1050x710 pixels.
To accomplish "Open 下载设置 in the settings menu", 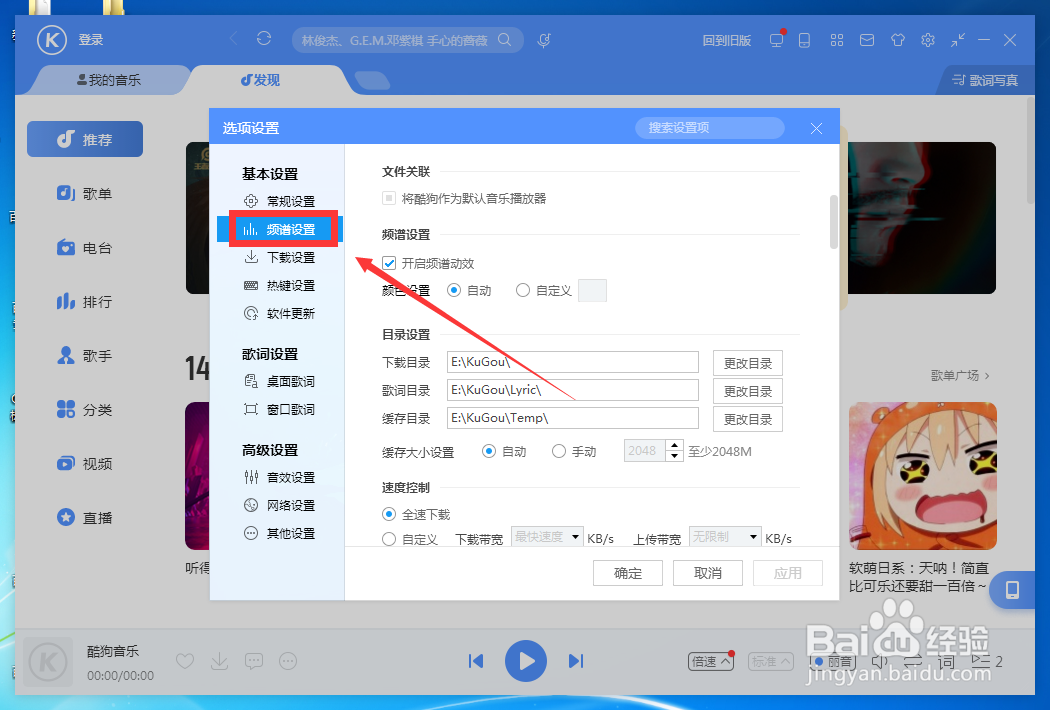I will [288, 257].
